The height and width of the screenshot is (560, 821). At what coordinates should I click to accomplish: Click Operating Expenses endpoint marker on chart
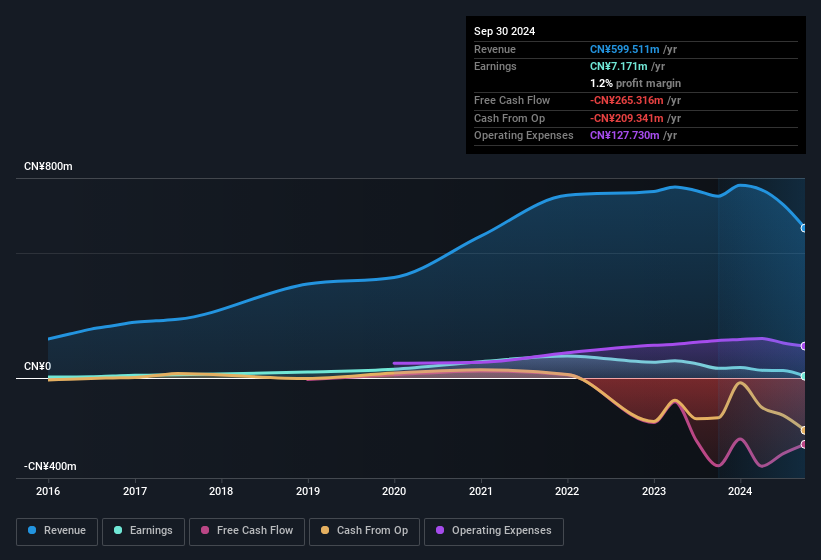(x=804, y=346)
